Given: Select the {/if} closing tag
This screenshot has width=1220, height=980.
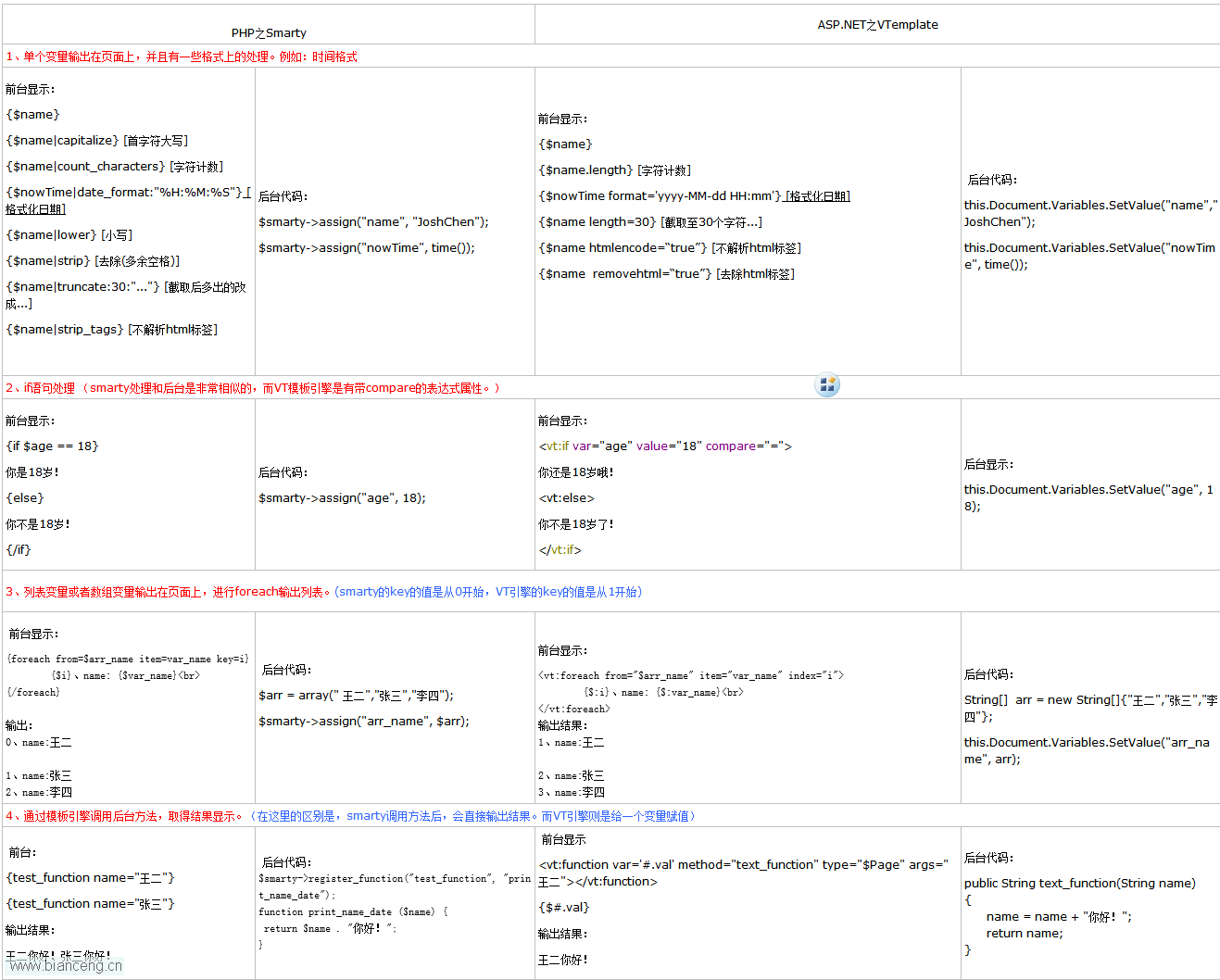Looking at the screenshot, I should (19, 550).
